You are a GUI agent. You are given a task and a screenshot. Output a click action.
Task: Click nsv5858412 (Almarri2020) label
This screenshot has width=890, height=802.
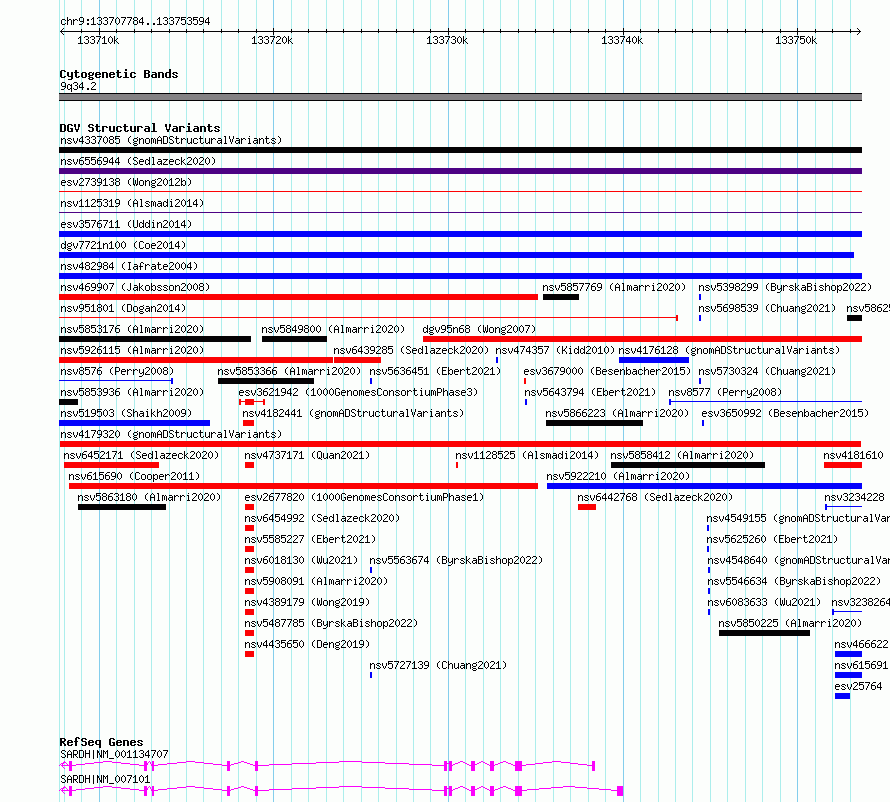(x=682, y=455)
